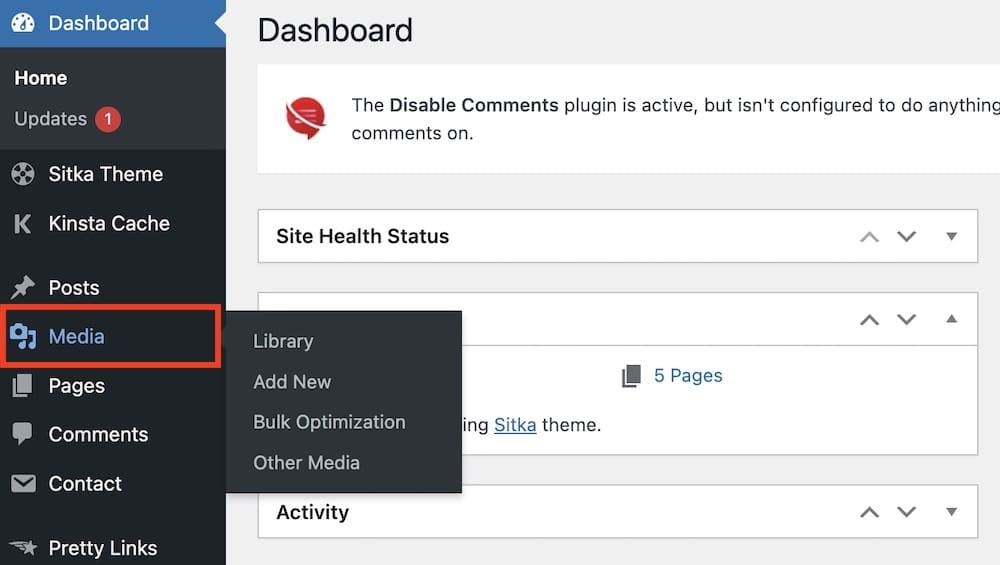Open the Sitka theme link
Image resolution: width=1000 pixels, height=565 pixels.
pos(515,425)
